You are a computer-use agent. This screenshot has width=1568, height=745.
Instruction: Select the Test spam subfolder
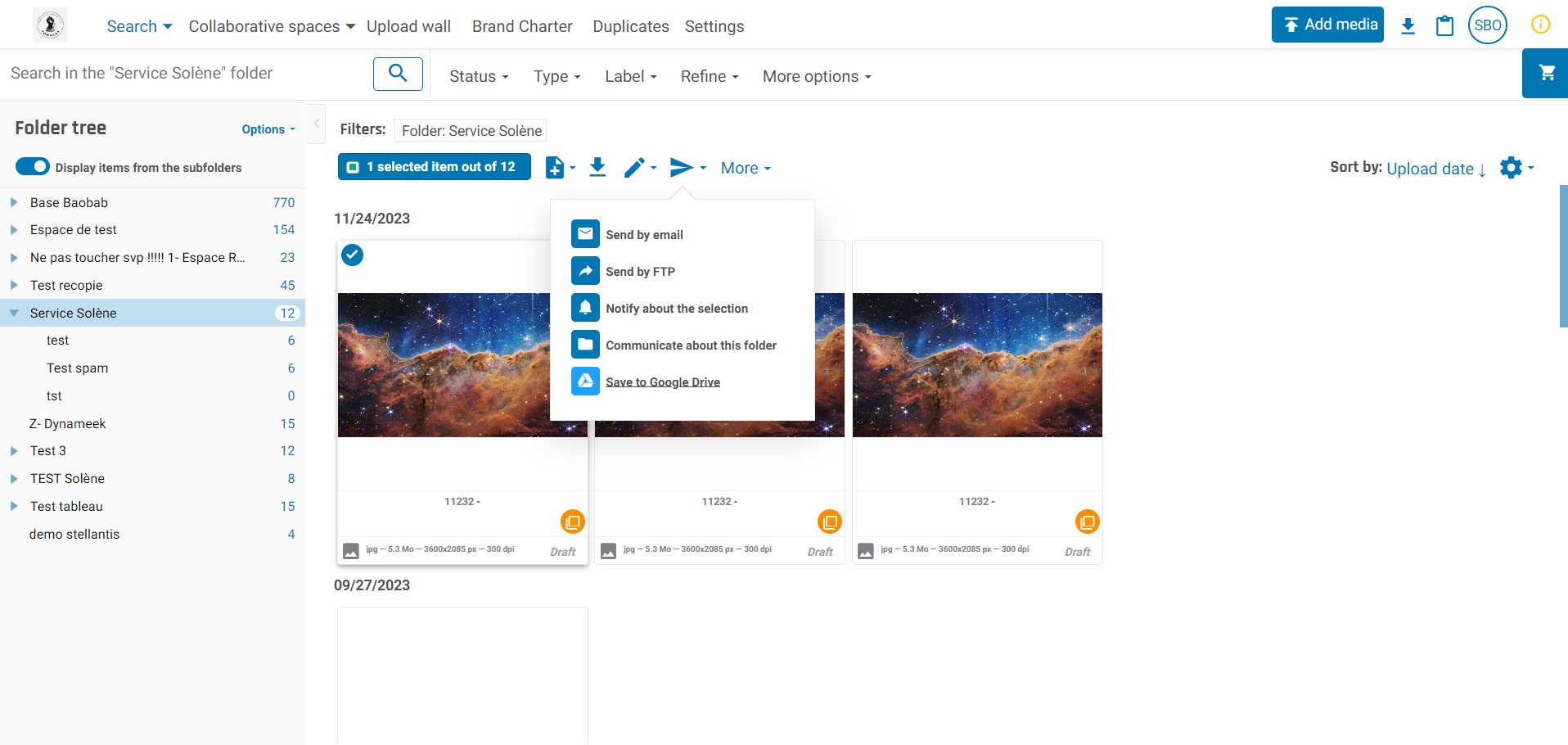pyautogui.click(x=78, y=368)
